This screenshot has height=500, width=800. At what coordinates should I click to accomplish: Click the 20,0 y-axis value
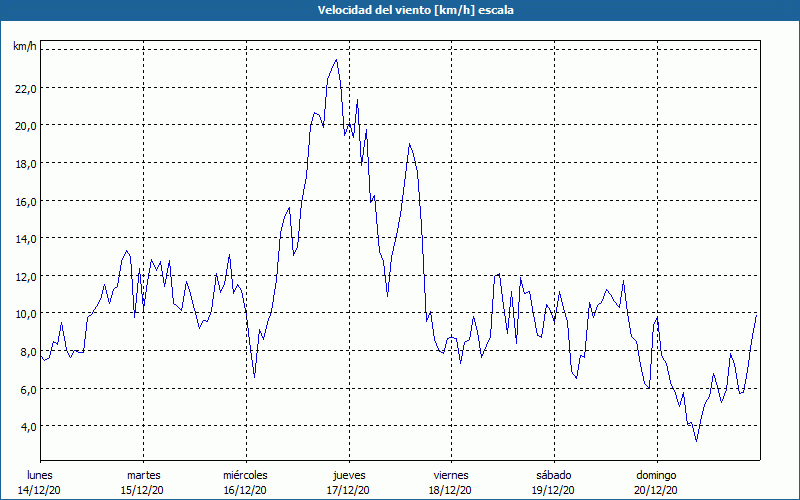(x=26, y=126)
